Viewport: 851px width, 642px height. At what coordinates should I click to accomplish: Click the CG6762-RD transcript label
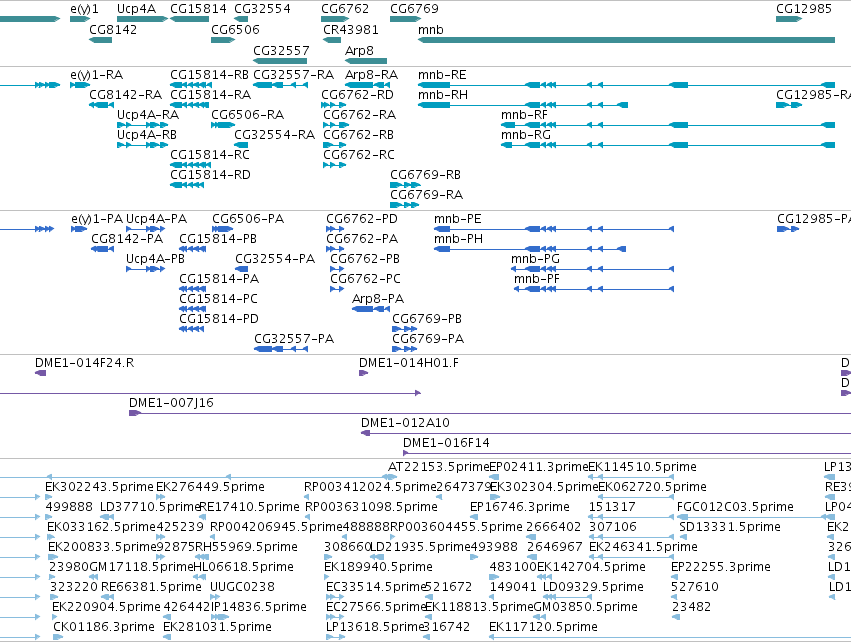[x=358, y=95]
